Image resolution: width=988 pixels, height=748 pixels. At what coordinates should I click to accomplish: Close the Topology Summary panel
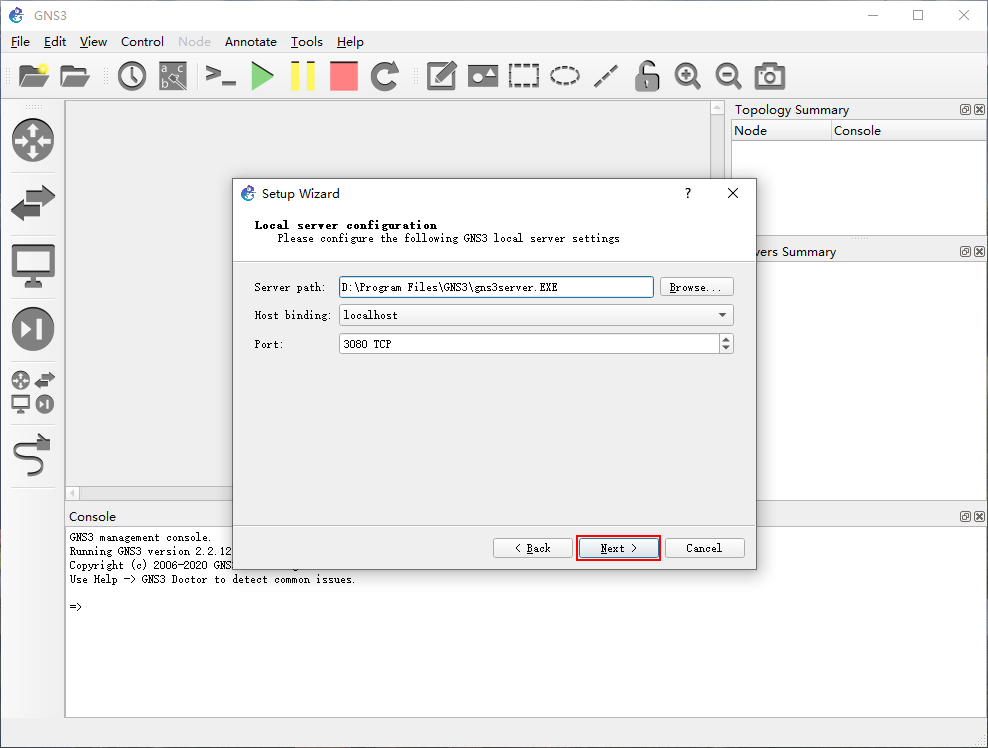979,110
